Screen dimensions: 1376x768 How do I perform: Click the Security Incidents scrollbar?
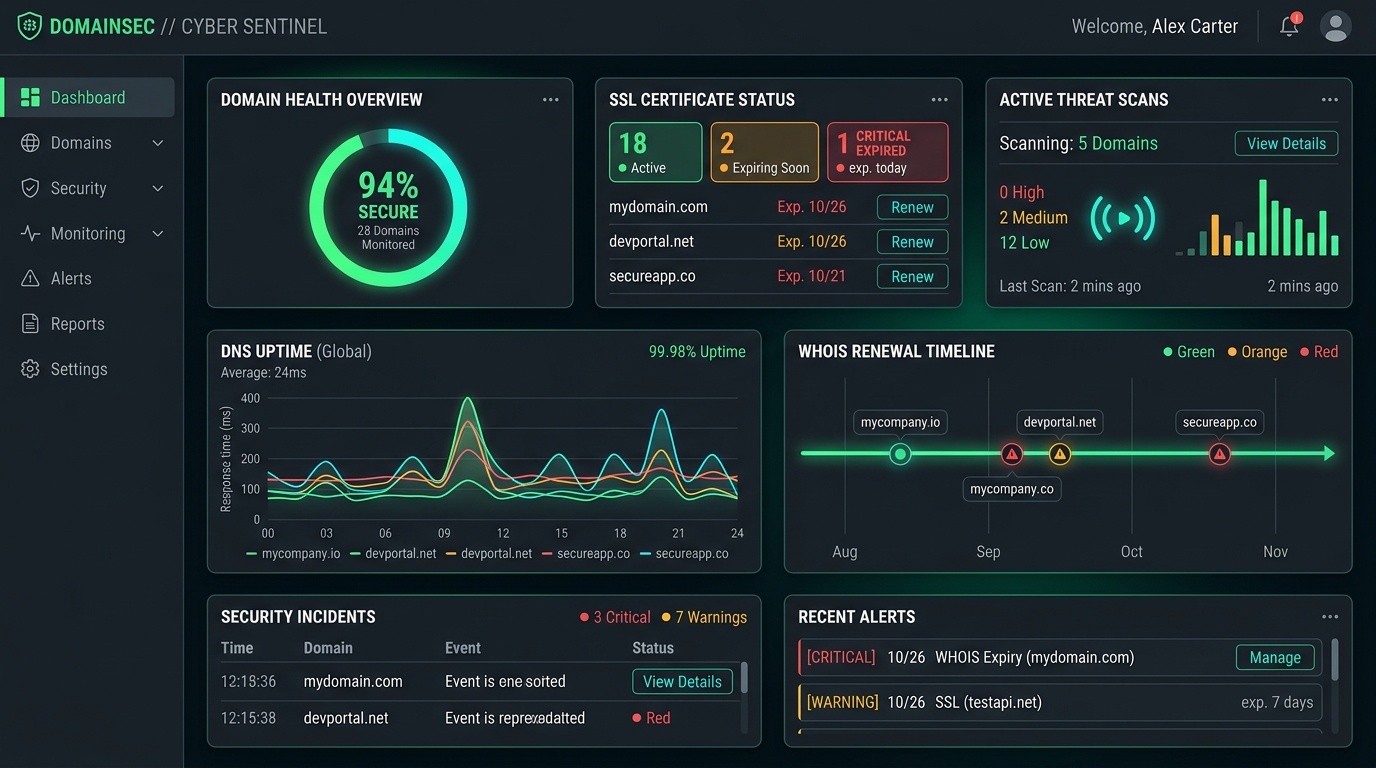click(743, 678)
